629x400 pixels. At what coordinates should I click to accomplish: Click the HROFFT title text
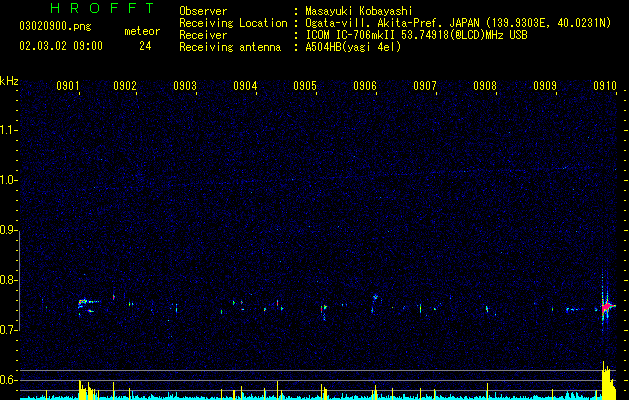click(102, 8)
